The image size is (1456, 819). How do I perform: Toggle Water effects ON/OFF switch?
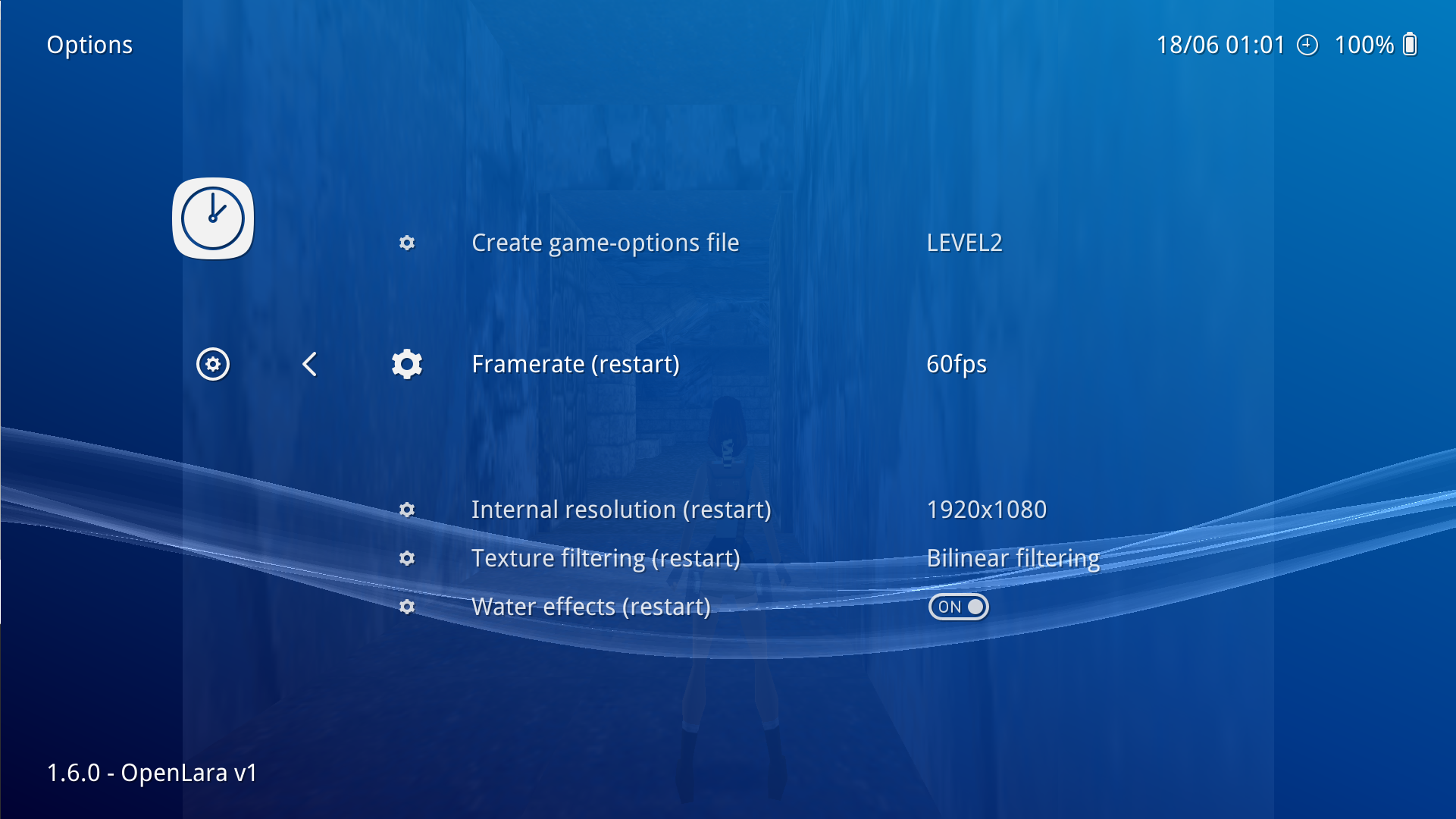click(x=957, y=607)
